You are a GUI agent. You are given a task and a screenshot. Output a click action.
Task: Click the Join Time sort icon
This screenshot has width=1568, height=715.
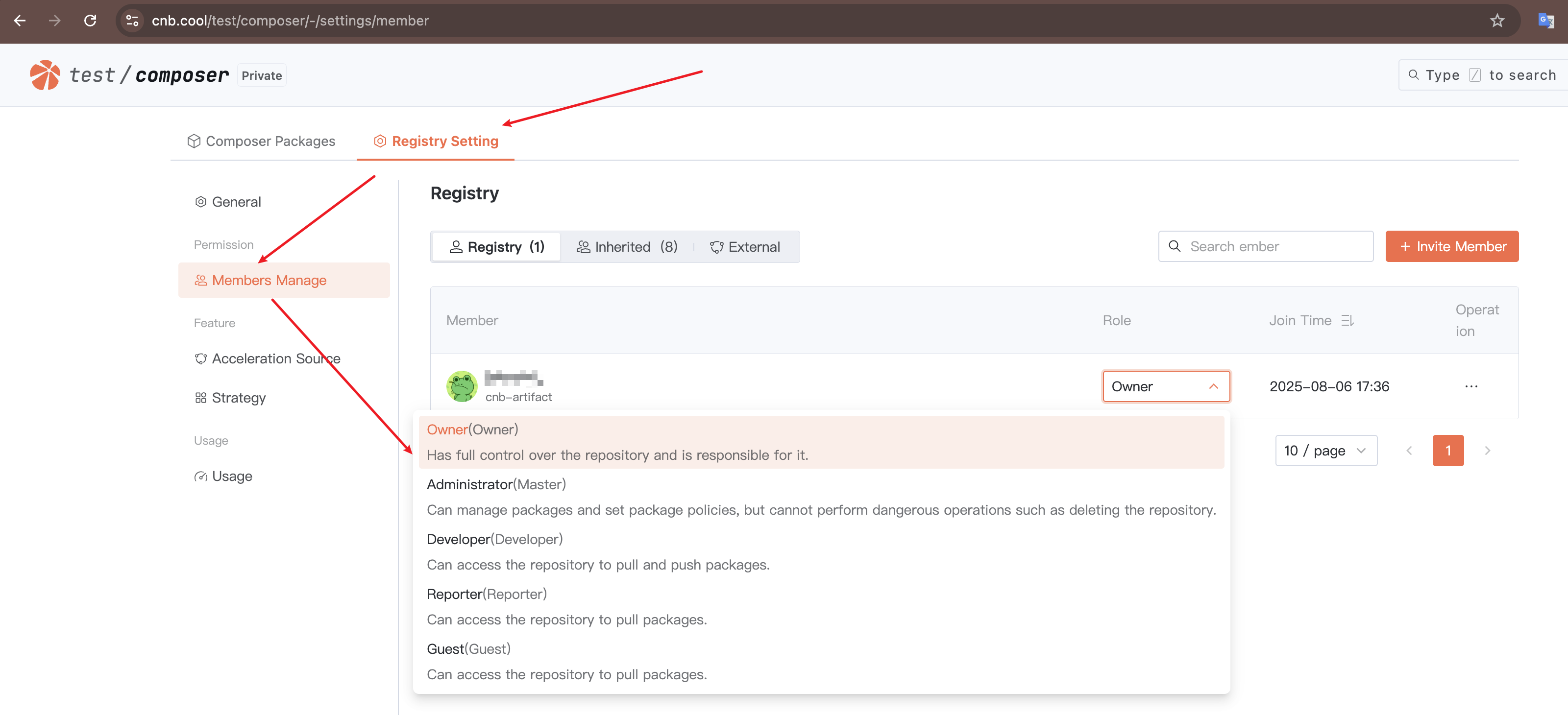click(1347, 321)
